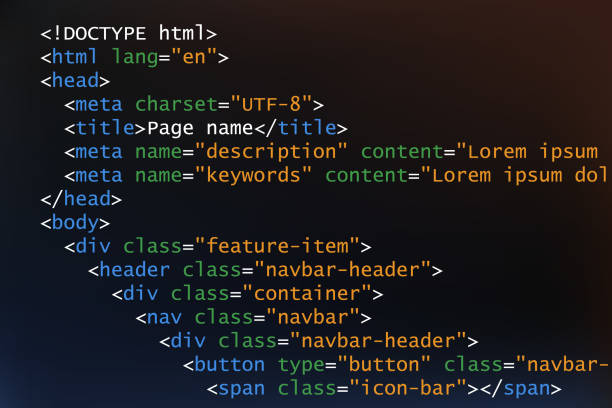Click the '<!DOCTYPE html>' line
This screenshot has height=408, width=612.
point(128,33)
